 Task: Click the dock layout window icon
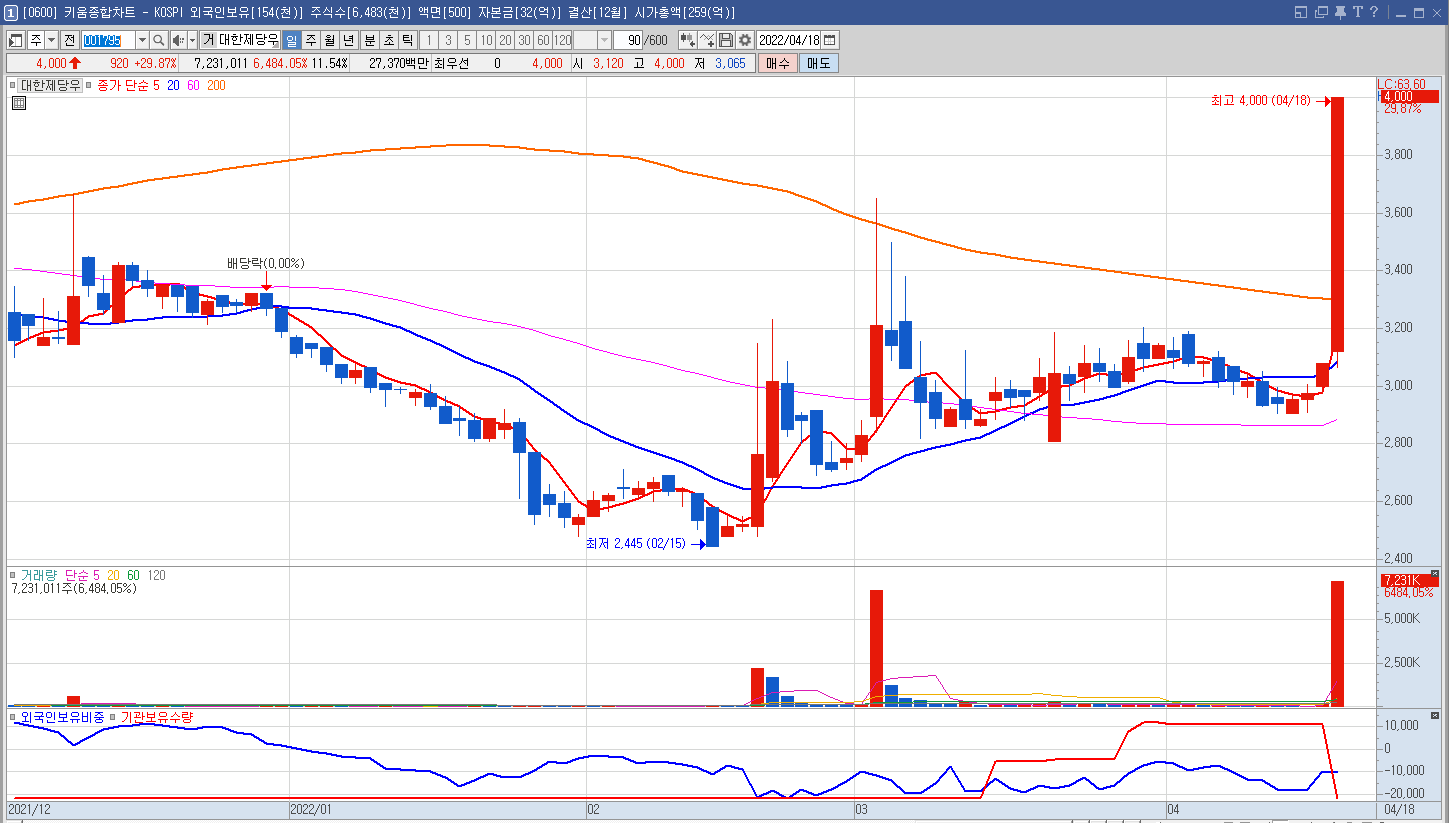point(1300,12)
